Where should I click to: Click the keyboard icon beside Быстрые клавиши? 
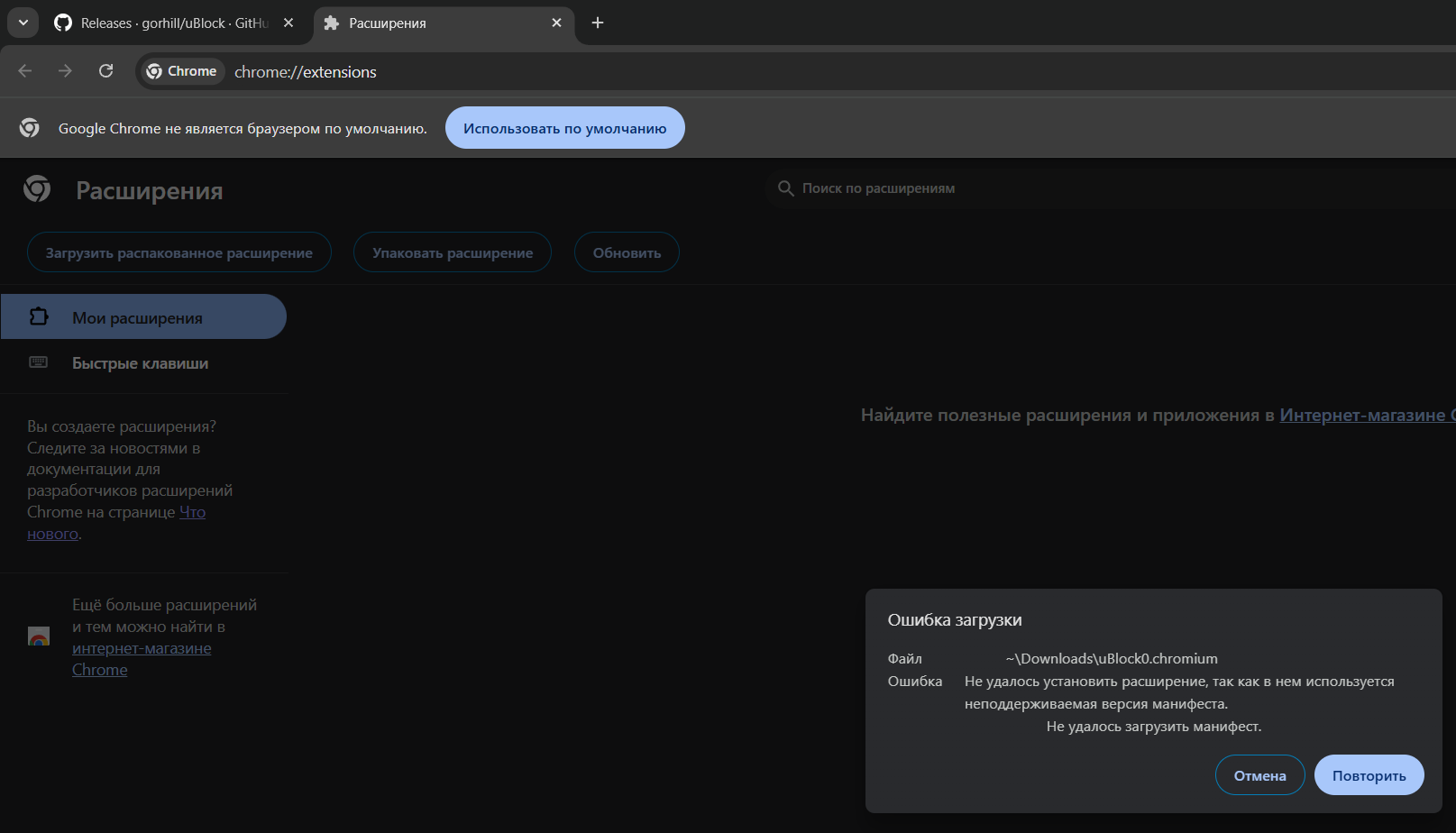click(x=39, y=362)
